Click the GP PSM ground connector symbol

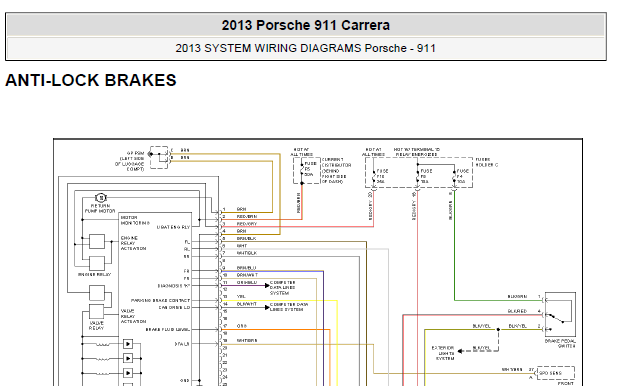click(x=159, y=157)
